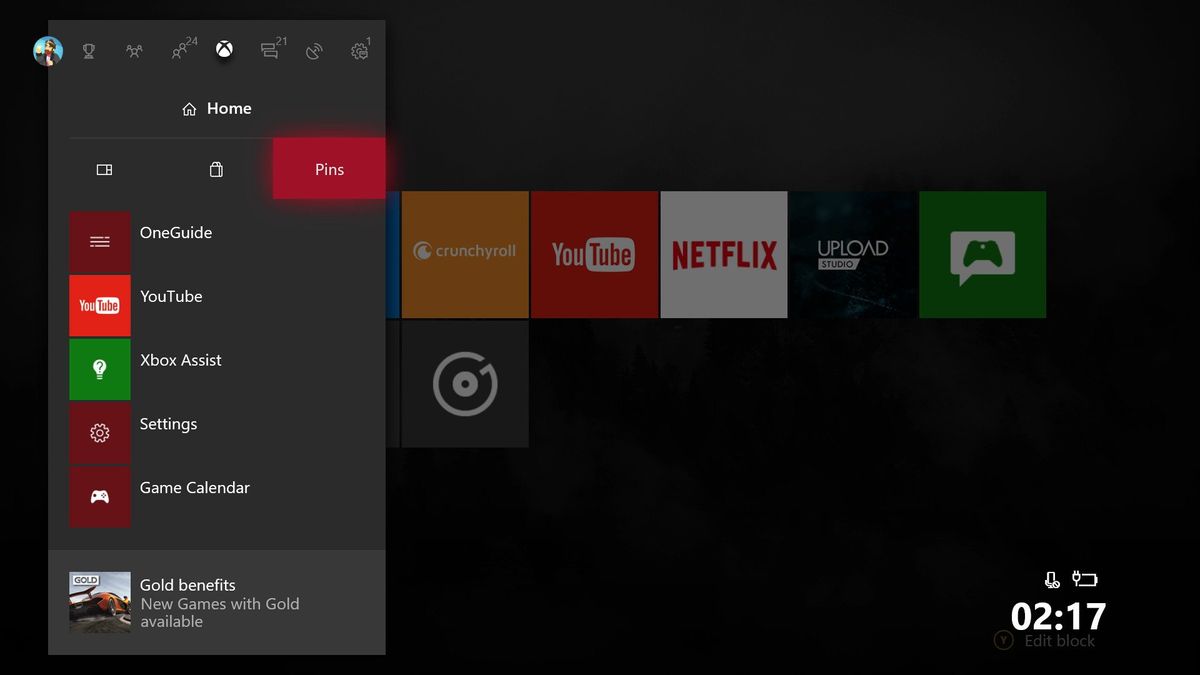Select the Xbox logo home guide icon
The height and width of the screenshot is (675, 1200).
pos(224,50)
